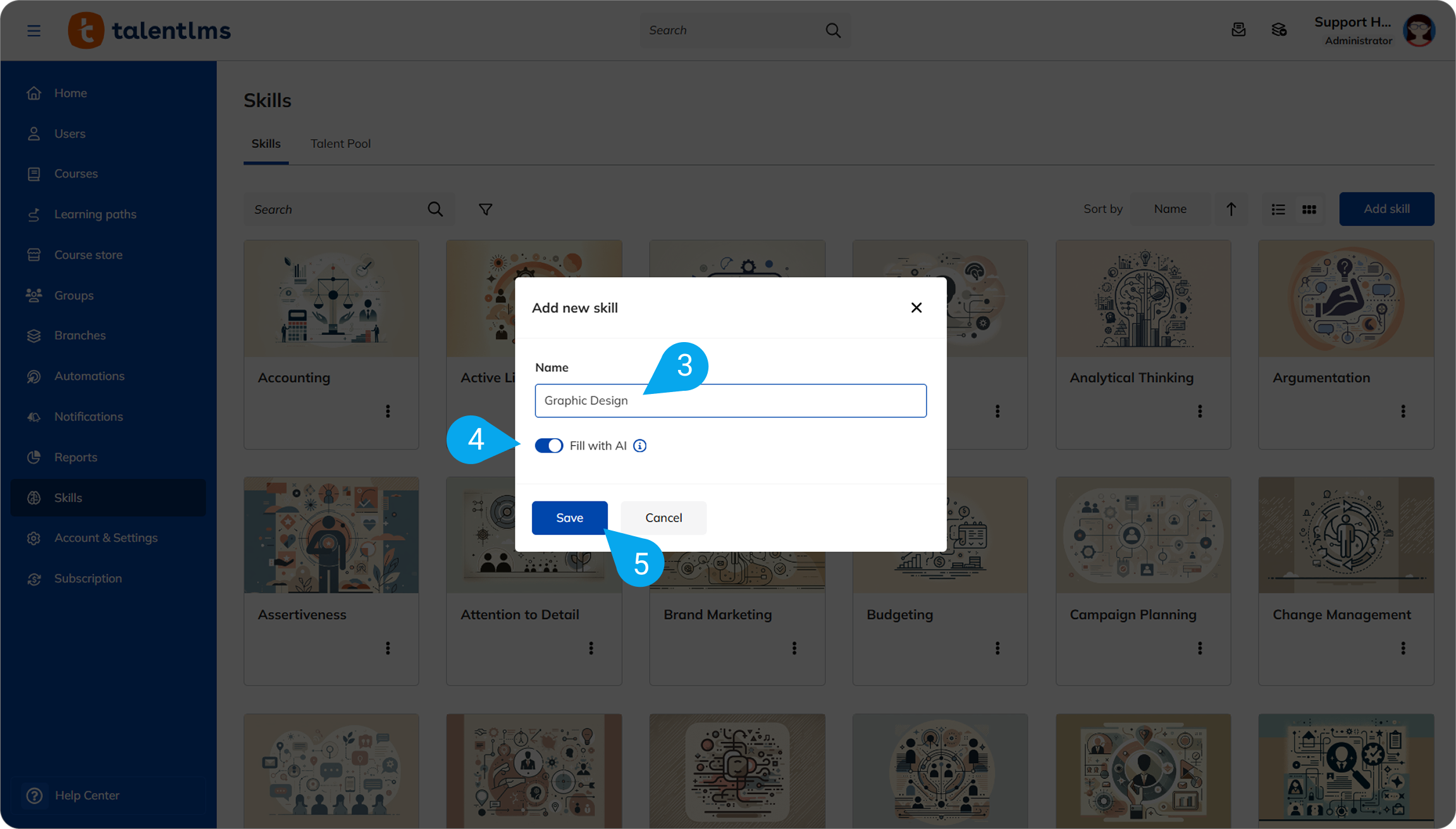Viewport: 1456px width, 829px height.
Task: Open the inbox messages icon in header
Action: coord(1238,30)
